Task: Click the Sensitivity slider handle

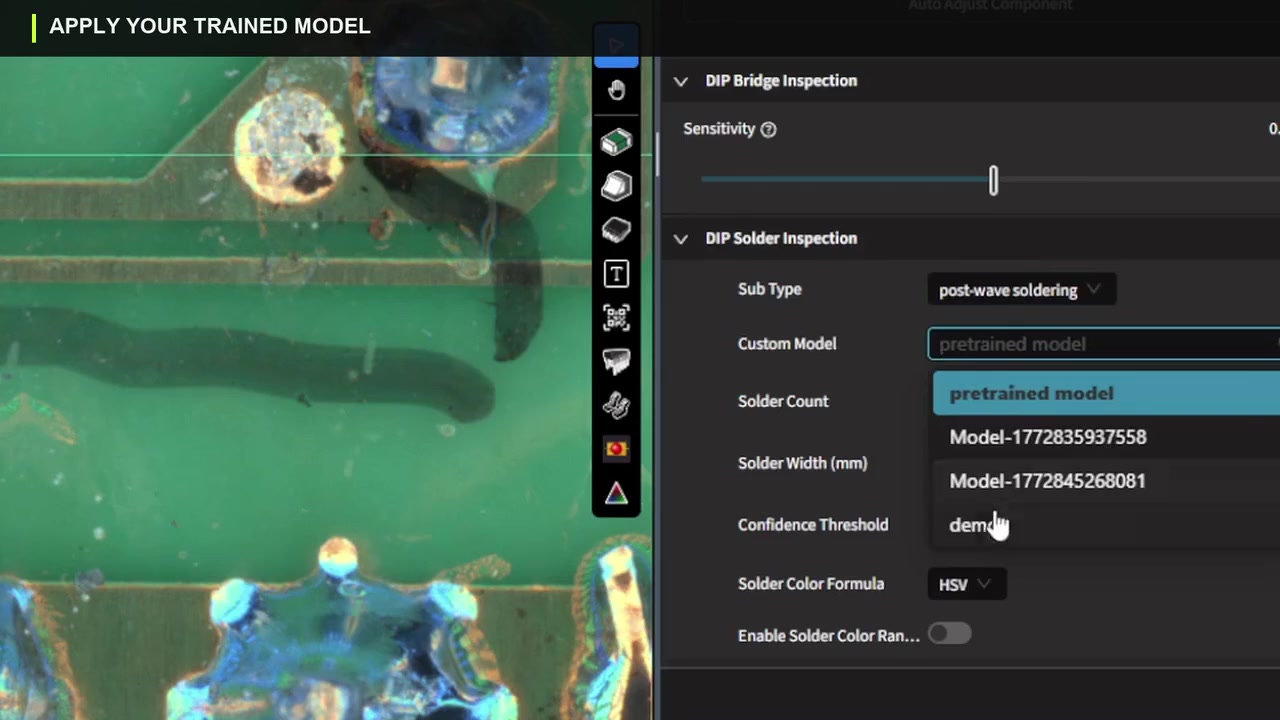Action: pyautogui.click(x=993, y=181)
